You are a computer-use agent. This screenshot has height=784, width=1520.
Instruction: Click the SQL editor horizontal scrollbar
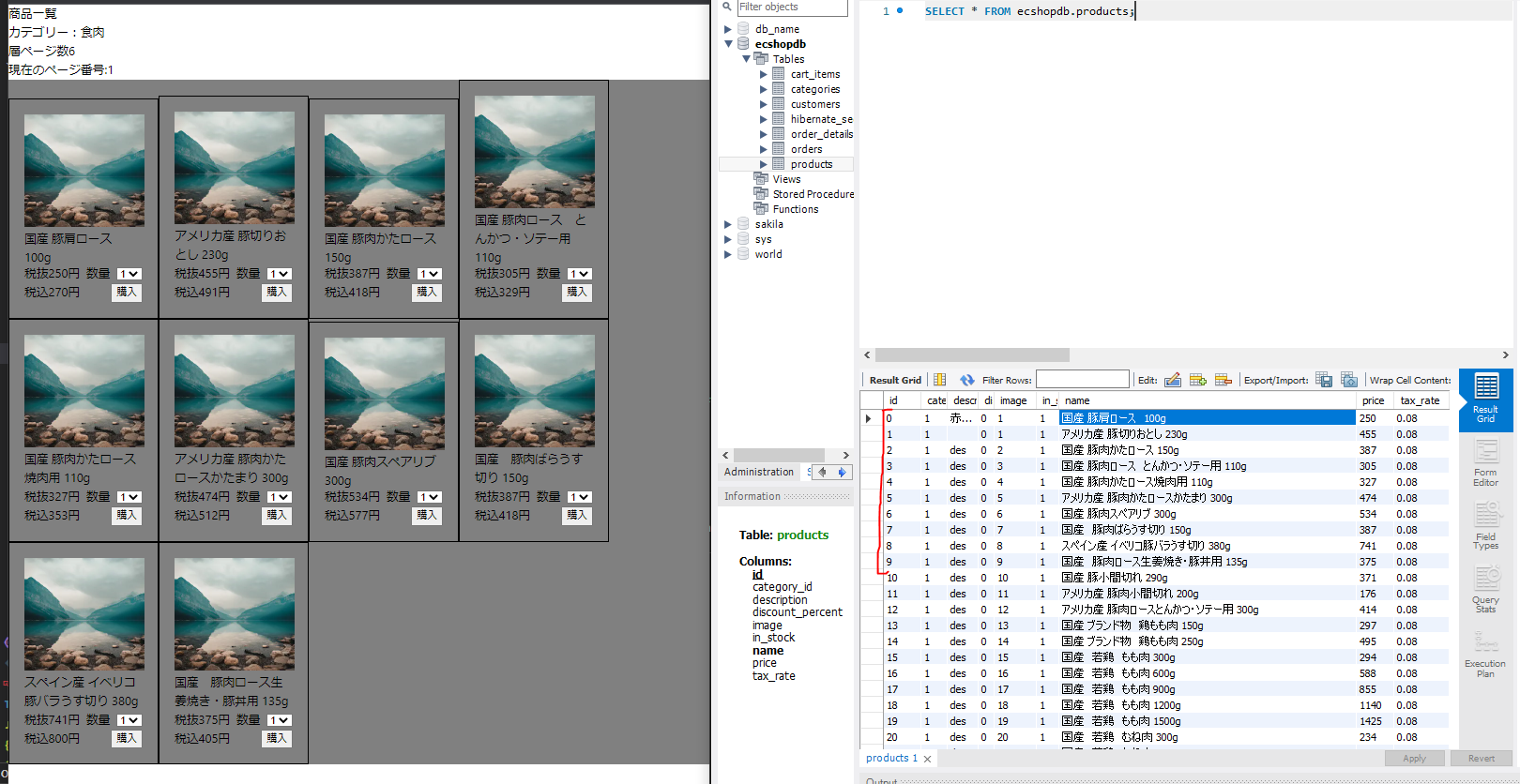[972, 354]
